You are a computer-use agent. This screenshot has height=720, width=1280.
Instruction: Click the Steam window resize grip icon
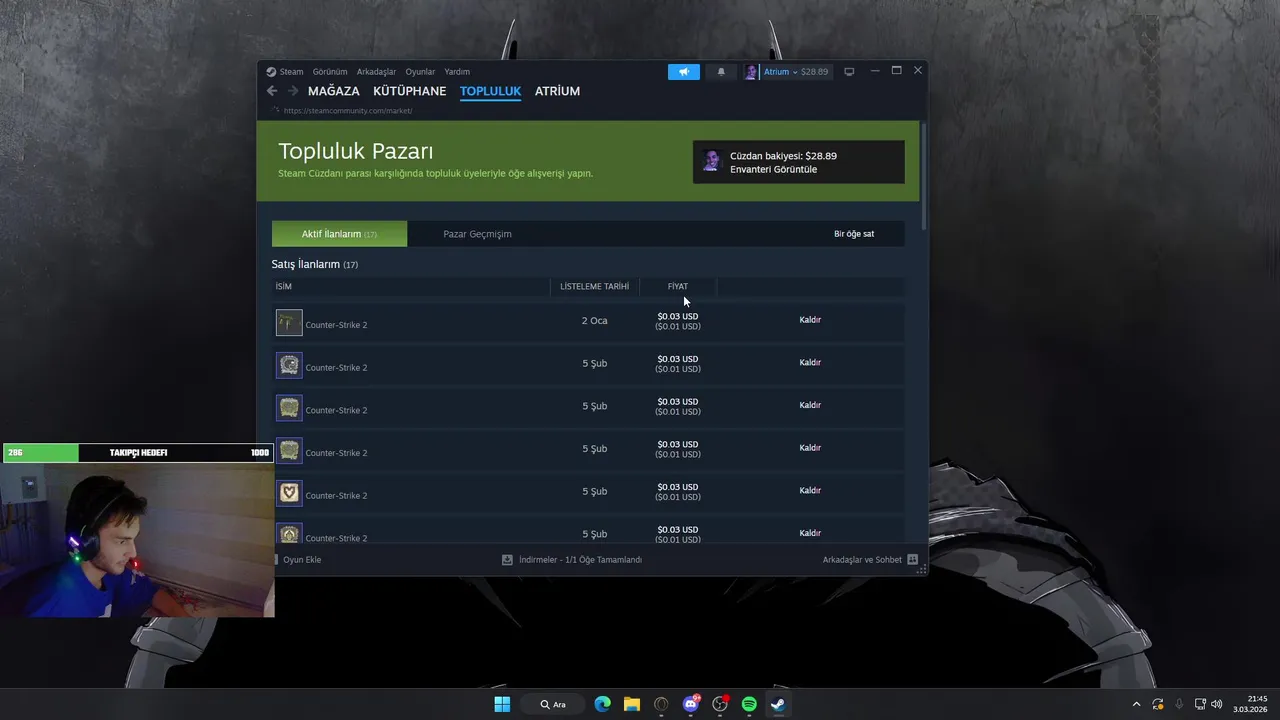922,569
